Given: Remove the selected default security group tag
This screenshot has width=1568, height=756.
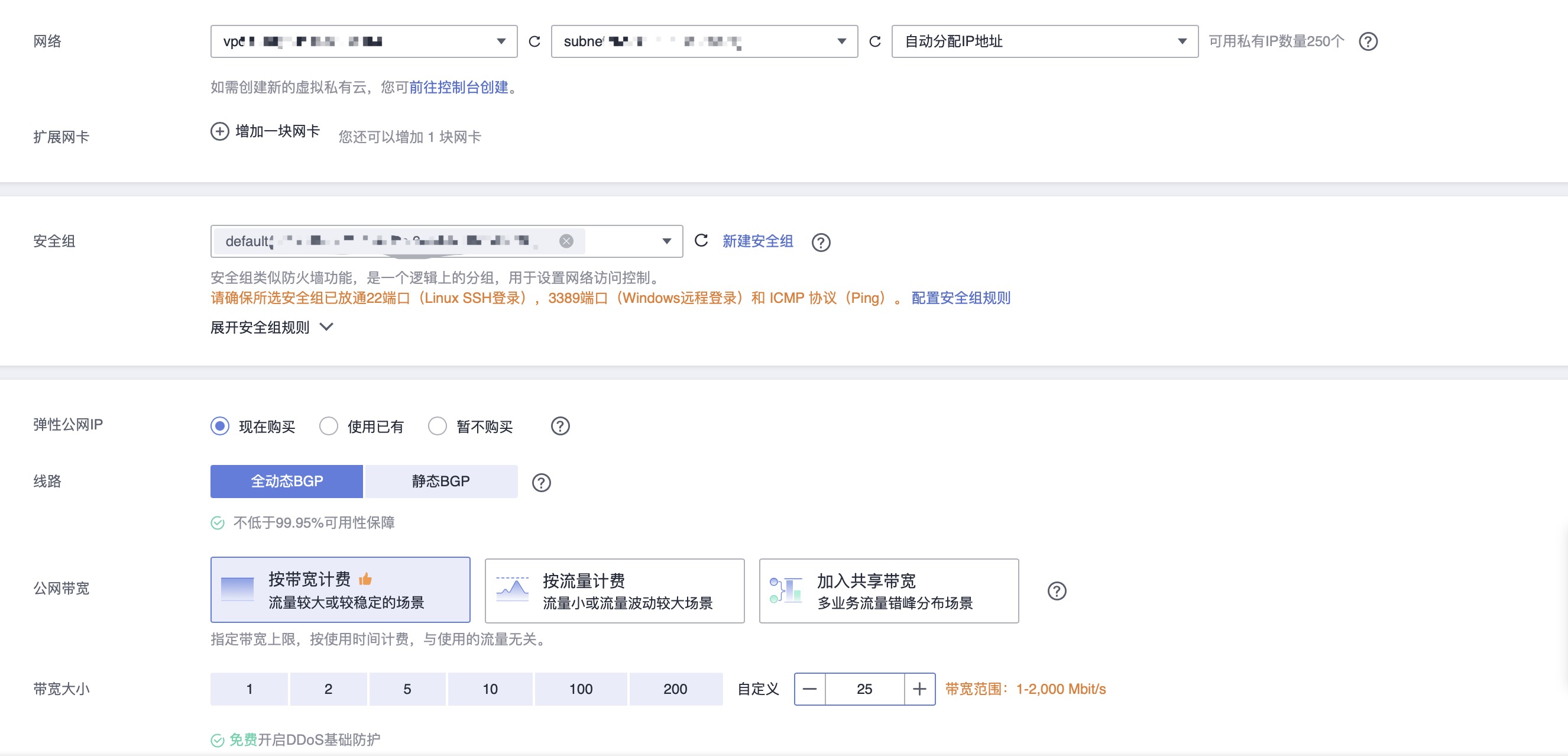Looking at the screenshot, I should [x=566, y=241].
